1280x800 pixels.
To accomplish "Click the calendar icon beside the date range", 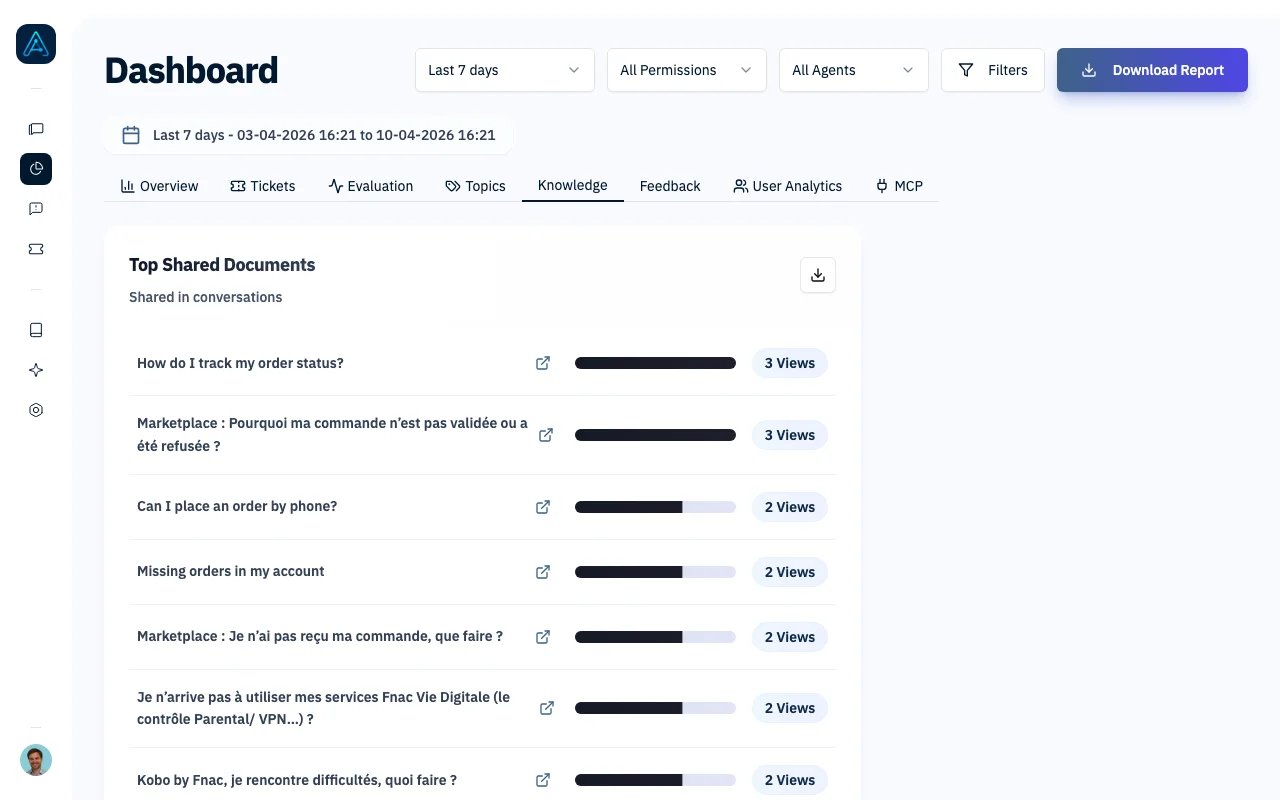I will (x=131, y=135).
